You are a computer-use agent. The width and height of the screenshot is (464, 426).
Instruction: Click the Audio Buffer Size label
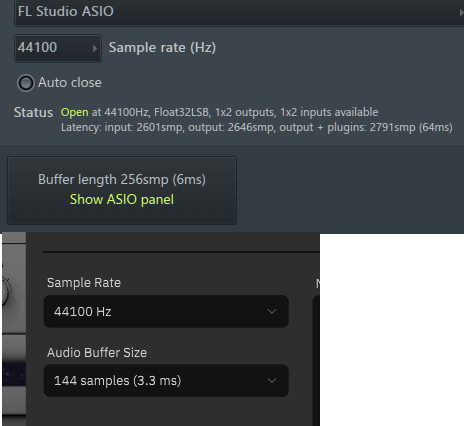(97, 353)
